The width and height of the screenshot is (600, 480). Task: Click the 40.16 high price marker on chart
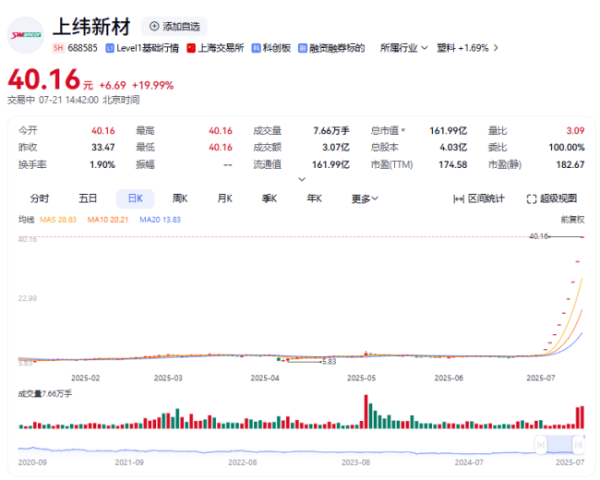tap(539, 236)
